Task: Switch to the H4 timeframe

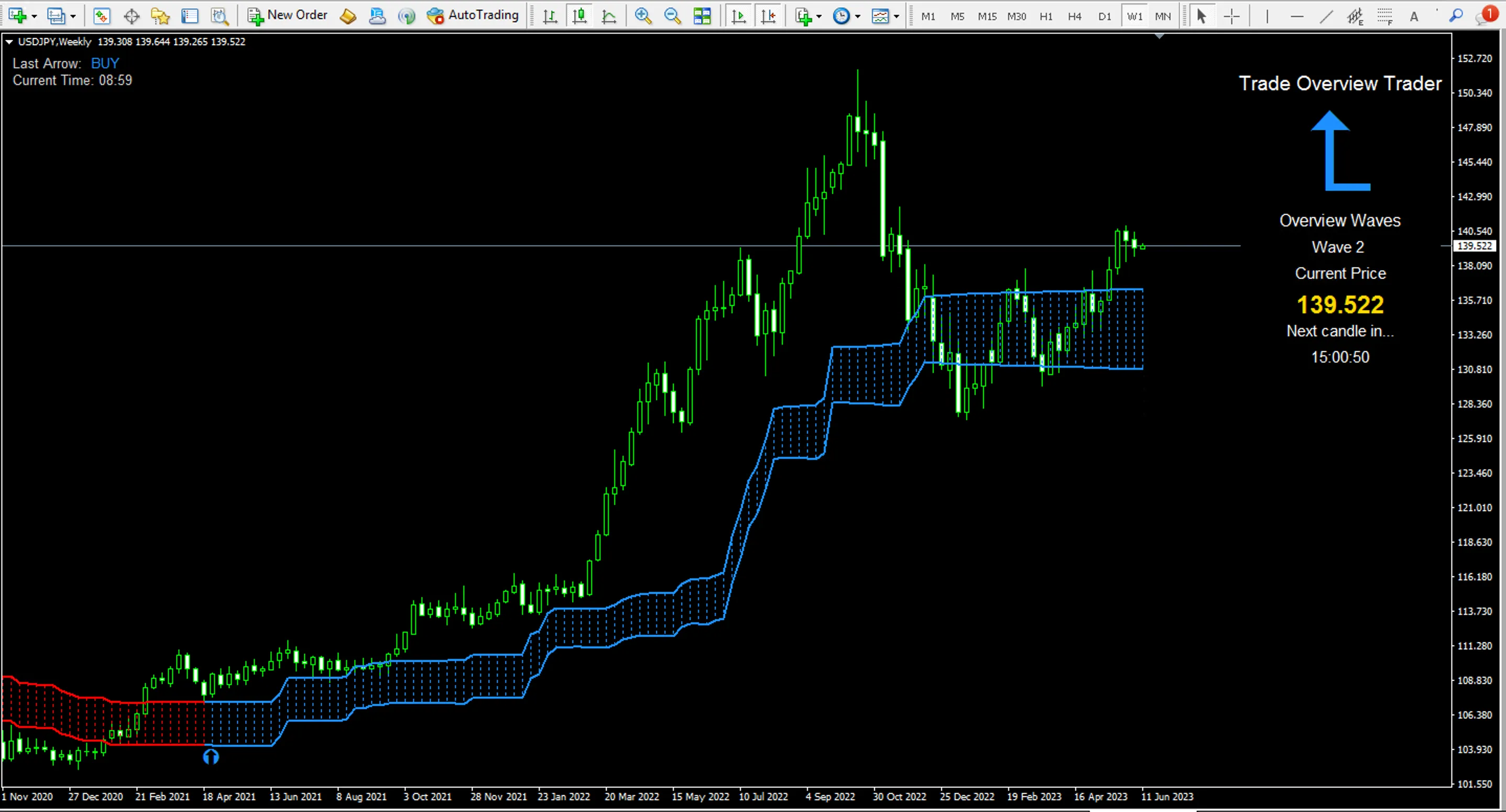Action: pos(1075,16)
